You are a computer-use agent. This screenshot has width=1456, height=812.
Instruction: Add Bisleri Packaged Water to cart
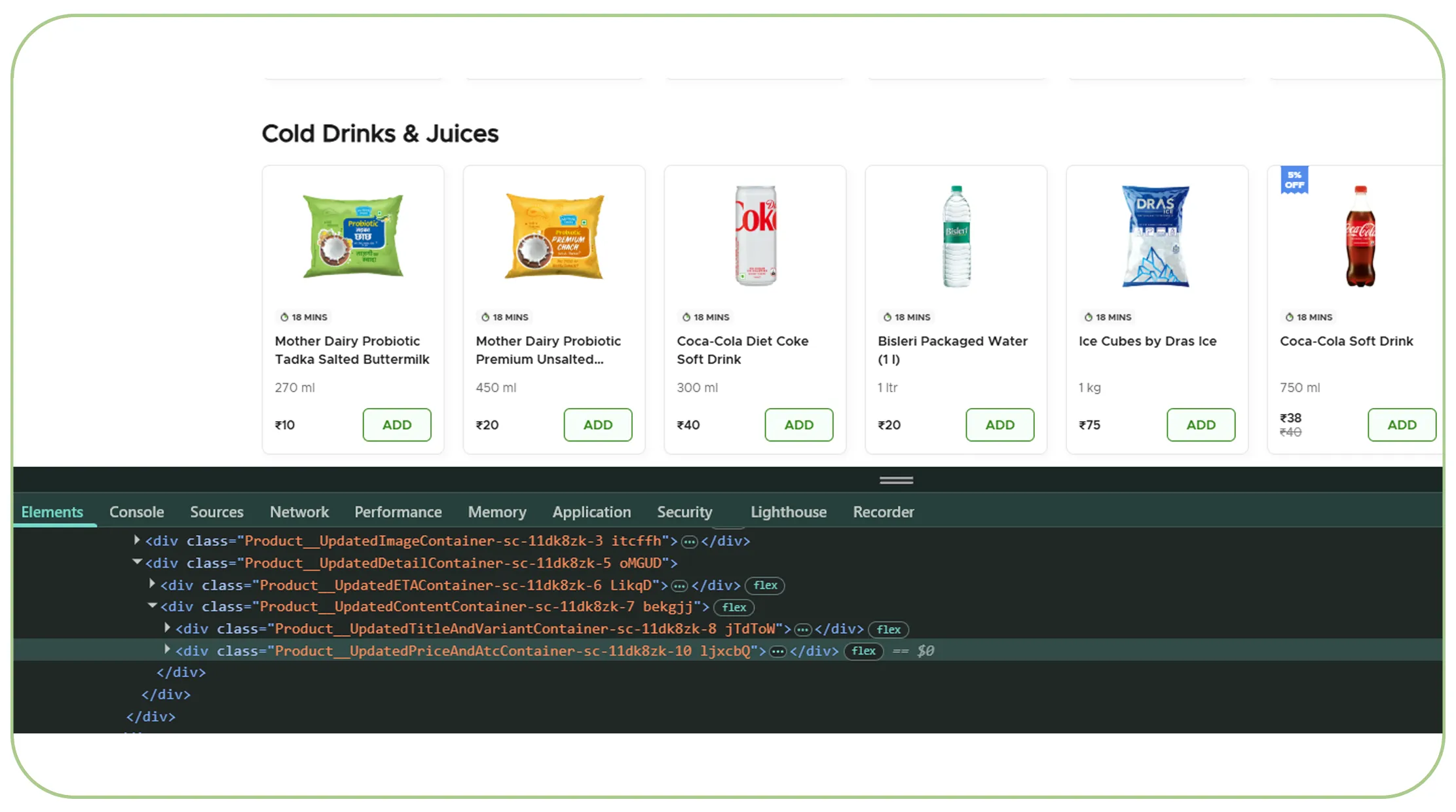pos(1000,425)
